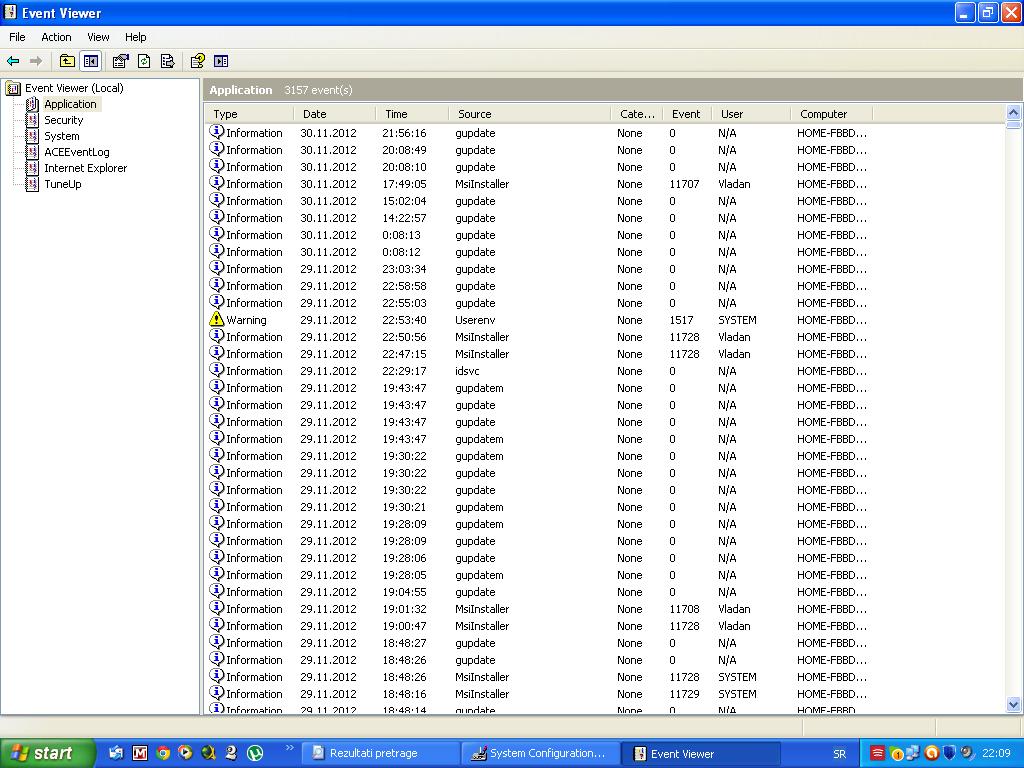Select the gupdate event at 23:03:34

(539, 269)
